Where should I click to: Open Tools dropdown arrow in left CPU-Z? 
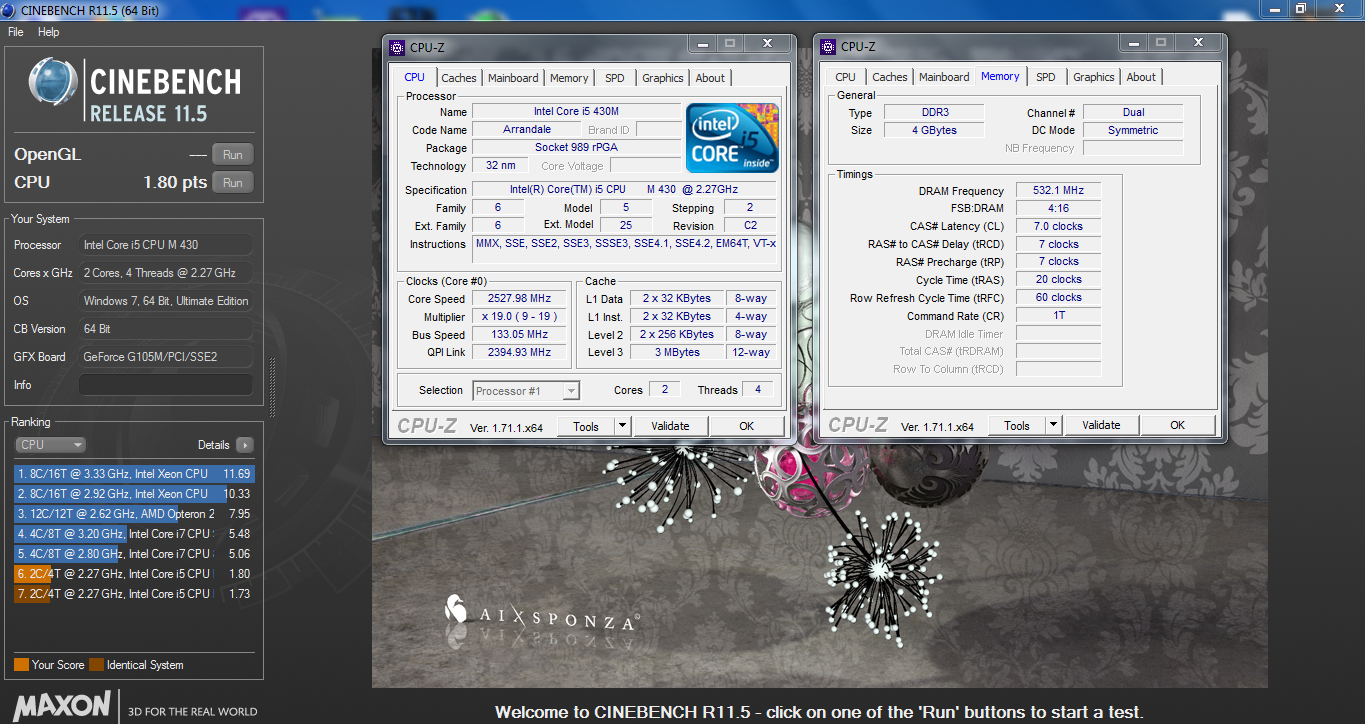click(x=622, y=426)
